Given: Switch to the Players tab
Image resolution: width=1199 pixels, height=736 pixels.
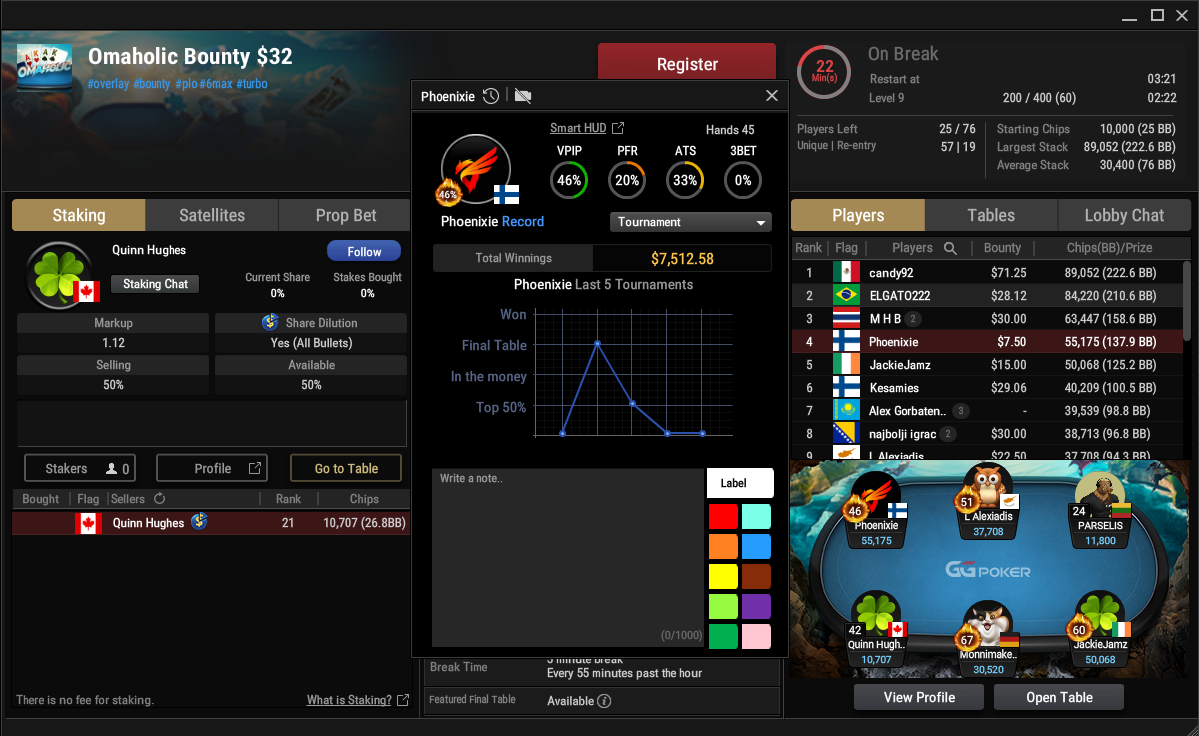Looking at the screenshot, I should point(858,216).
